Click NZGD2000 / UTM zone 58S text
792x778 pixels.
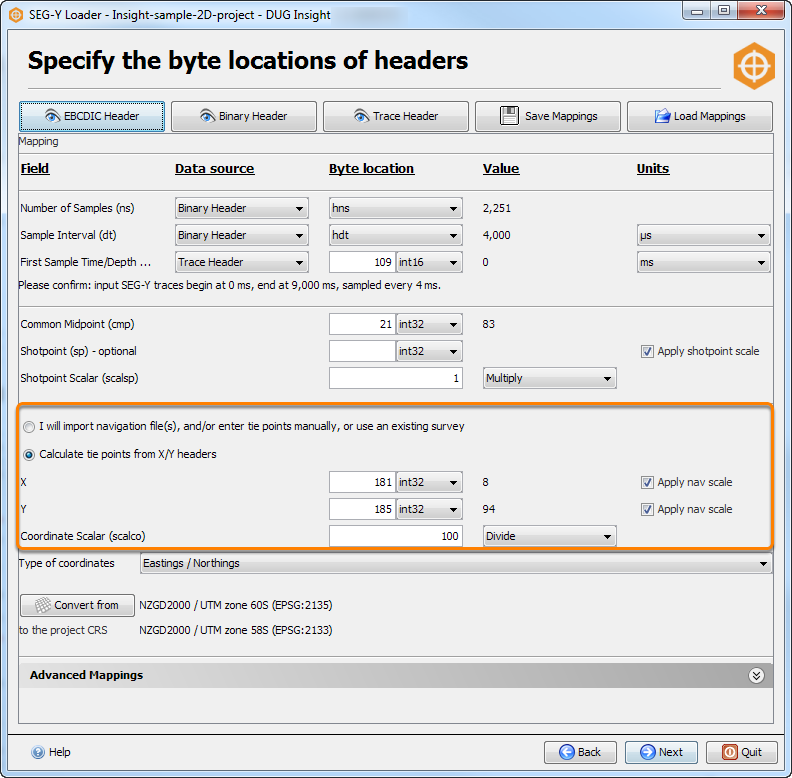(236, 630)
